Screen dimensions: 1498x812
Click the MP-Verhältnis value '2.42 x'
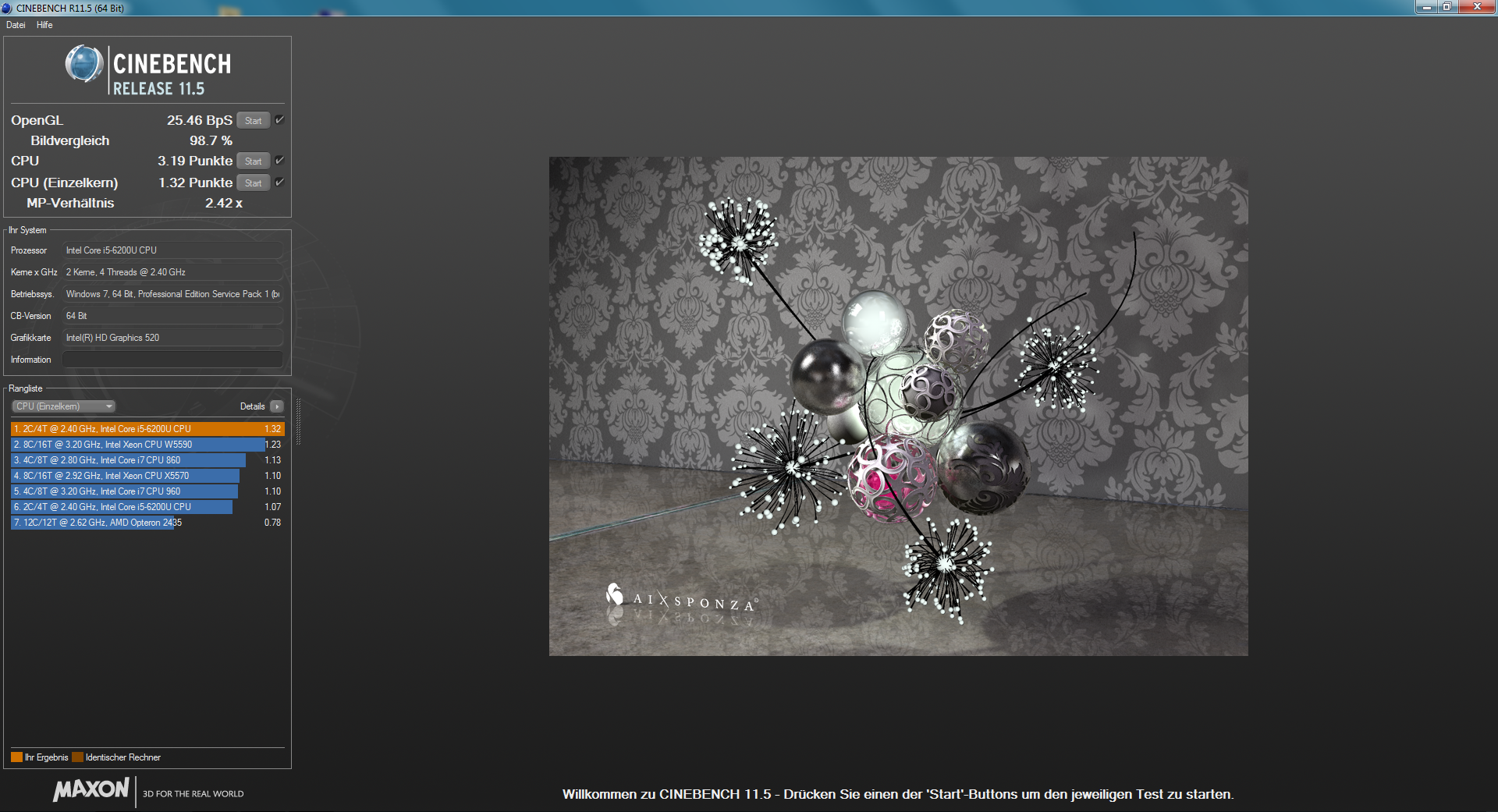(x=224, y=203)
